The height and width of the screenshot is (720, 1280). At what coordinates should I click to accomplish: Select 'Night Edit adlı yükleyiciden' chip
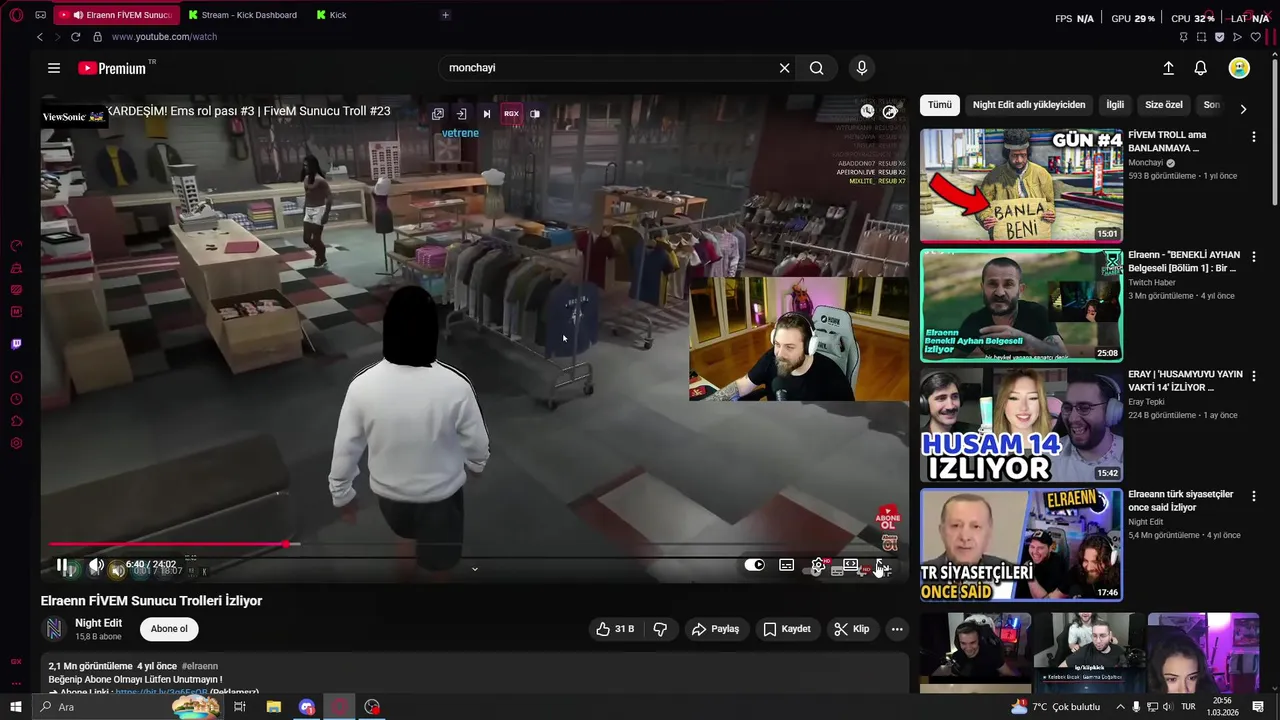[x=1029, y=105]
